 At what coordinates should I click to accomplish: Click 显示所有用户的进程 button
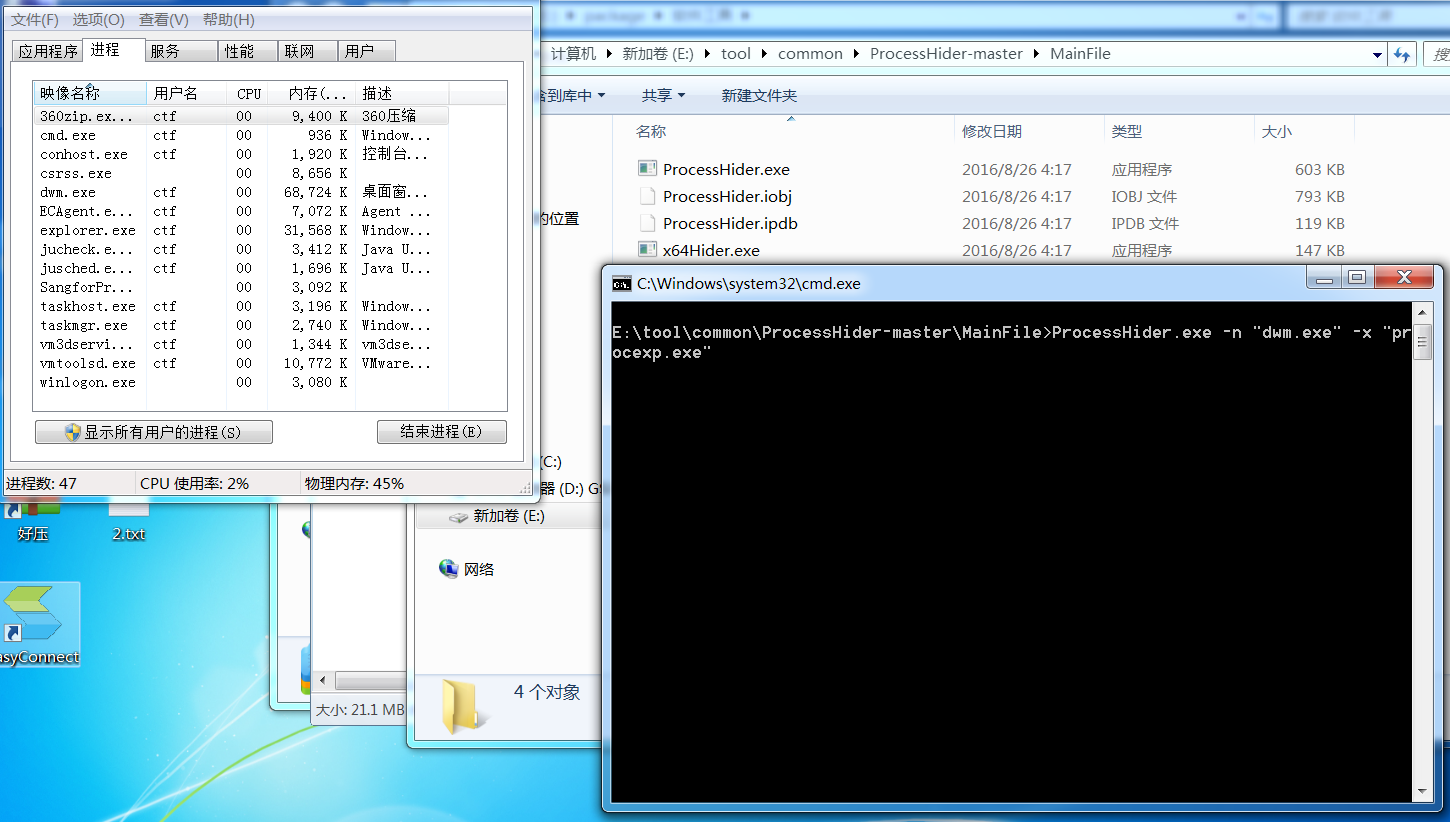153,431
